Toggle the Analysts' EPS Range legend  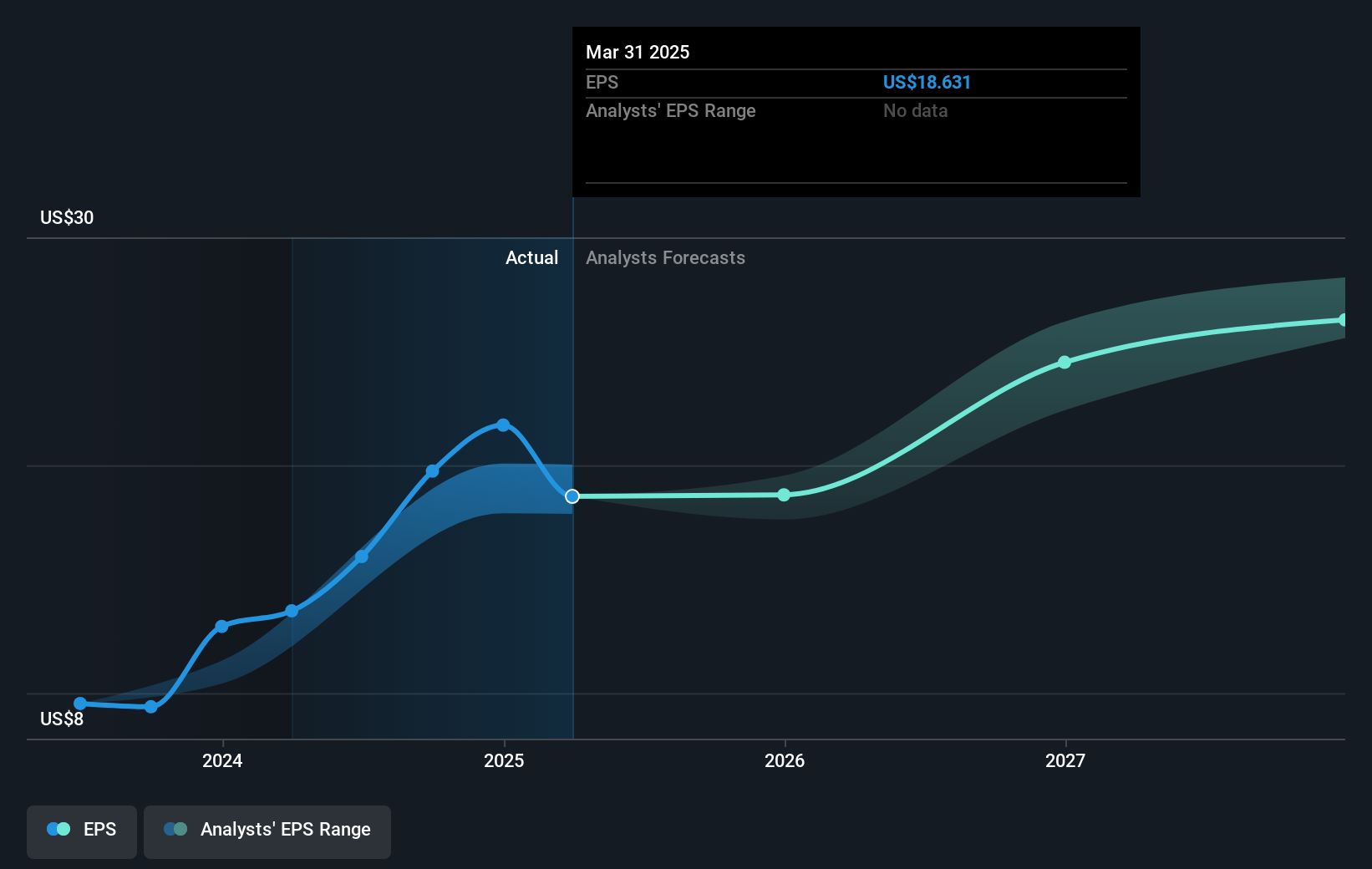coord(267,831)
